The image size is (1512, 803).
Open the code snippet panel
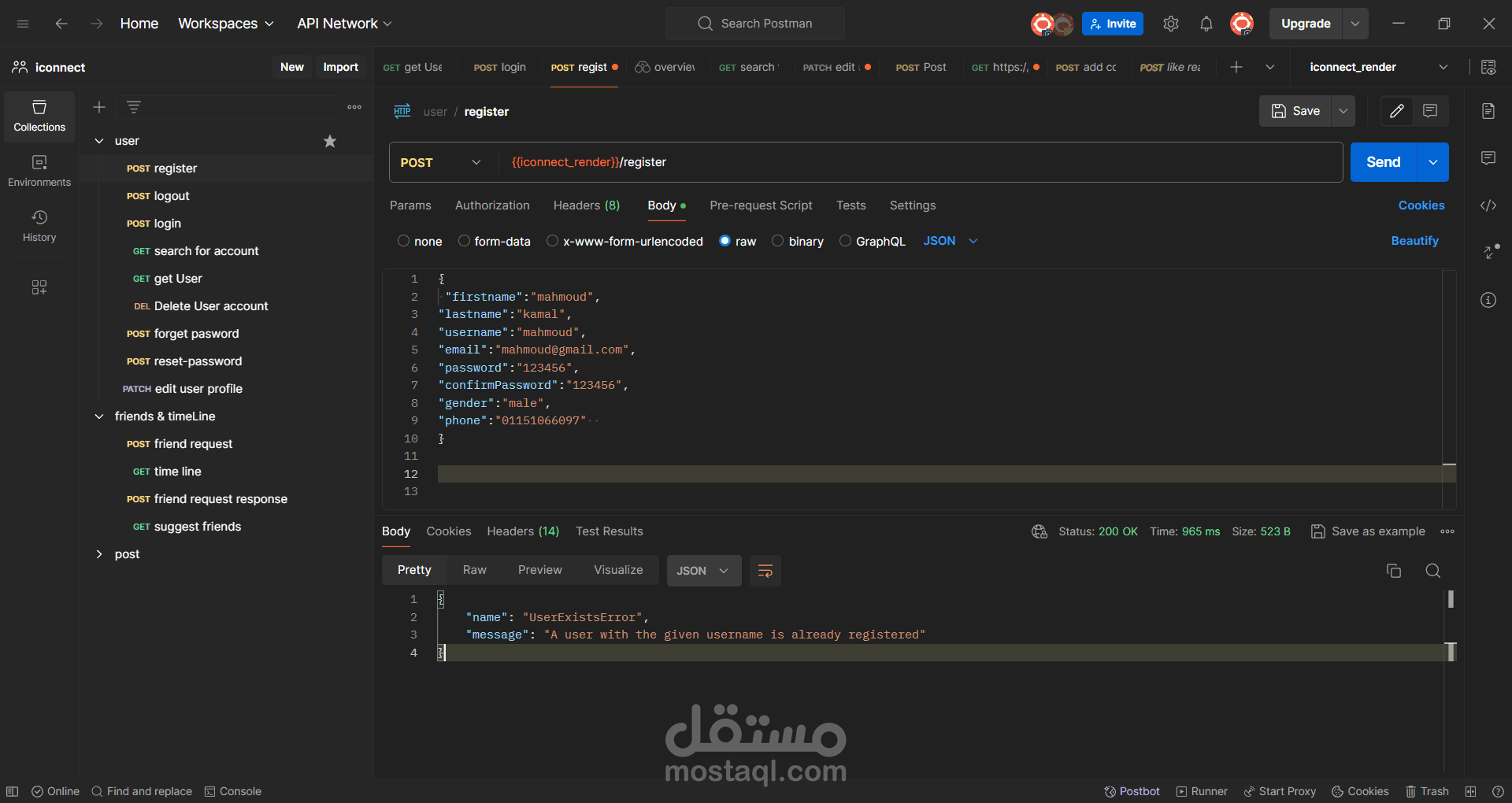(x=1488, y=205)
